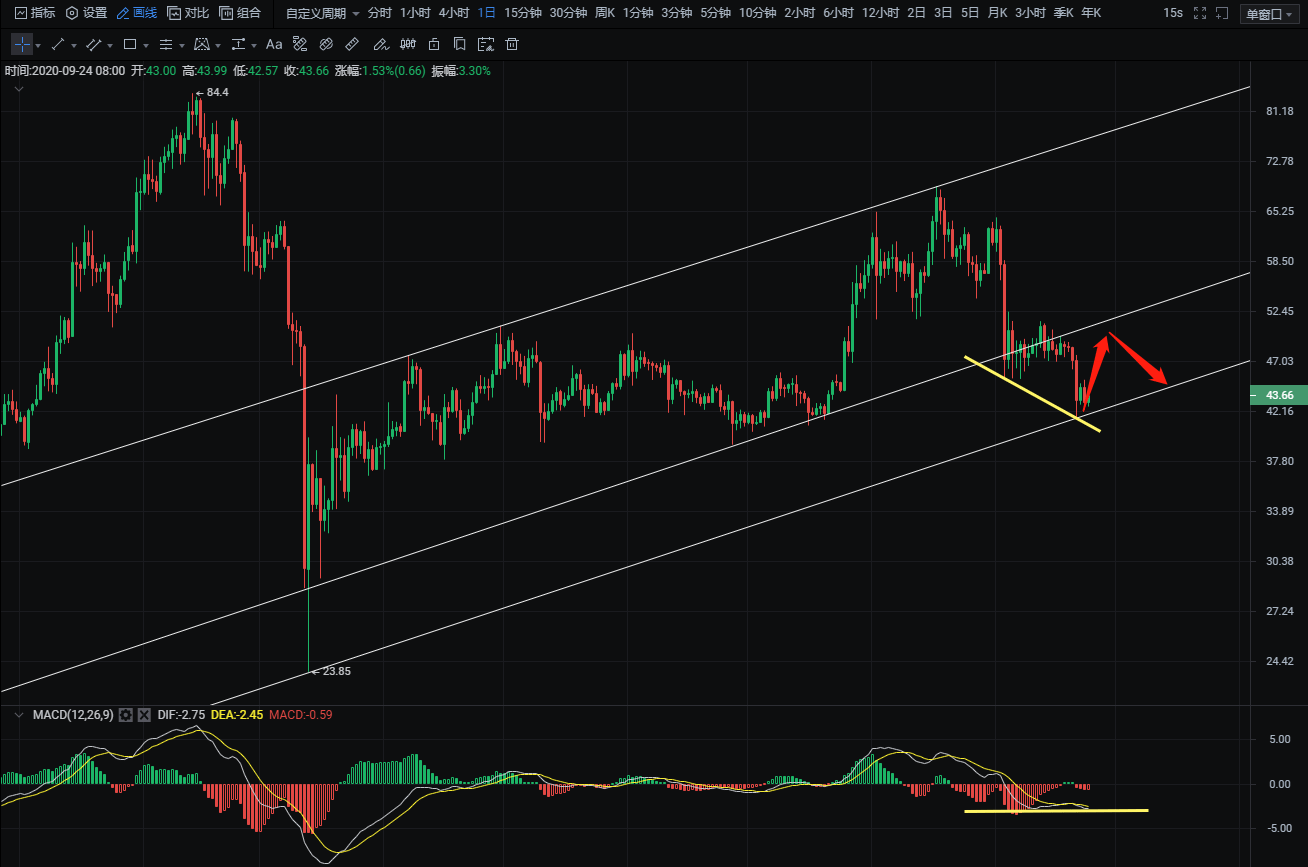Open crosshair tool dropdown arrow
Viewport: 1308px width, 867px height.
coord(38,46)
